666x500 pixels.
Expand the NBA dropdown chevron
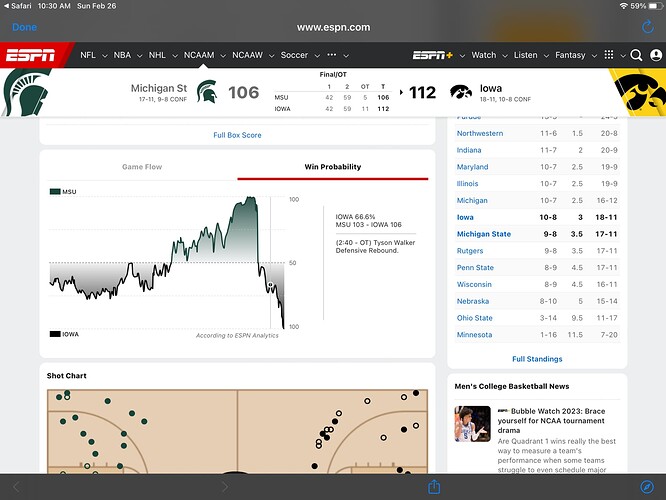(139, 56)
